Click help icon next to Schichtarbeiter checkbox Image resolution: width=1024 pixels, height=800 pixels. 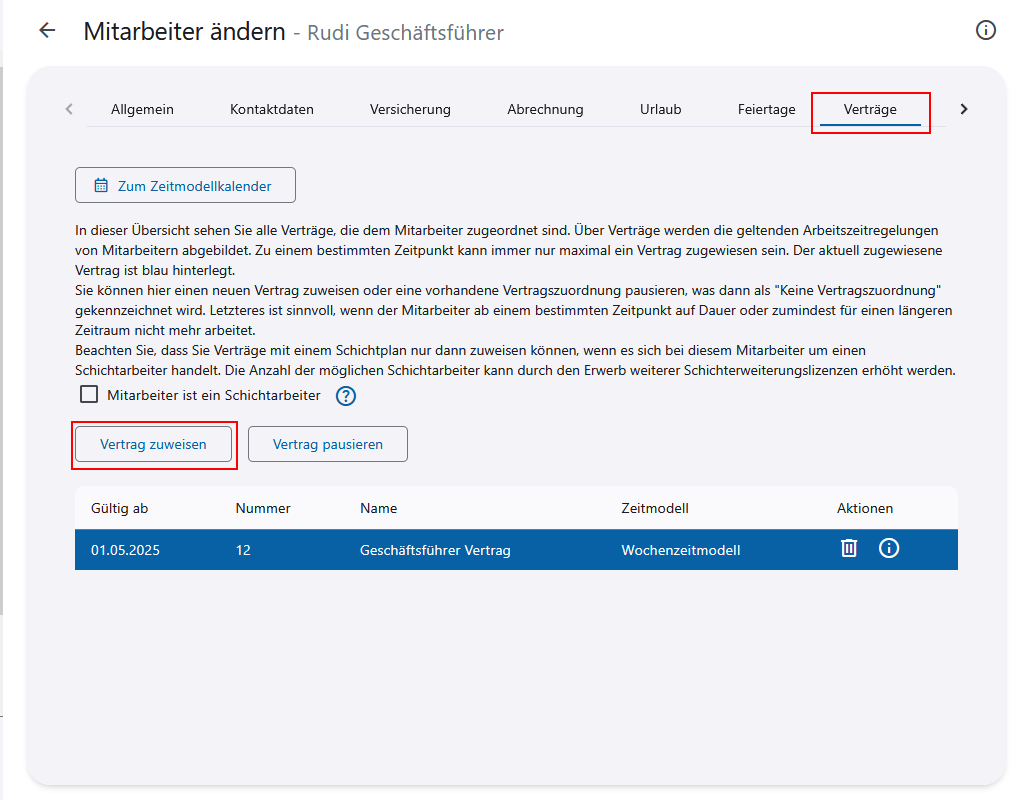click(346, 396)
